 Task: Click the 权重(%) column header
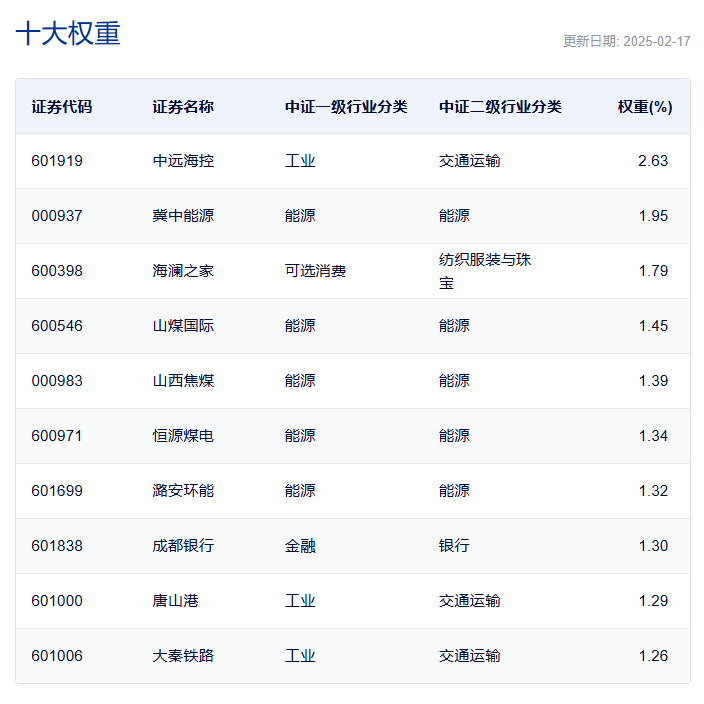click(x=645, y=107)
